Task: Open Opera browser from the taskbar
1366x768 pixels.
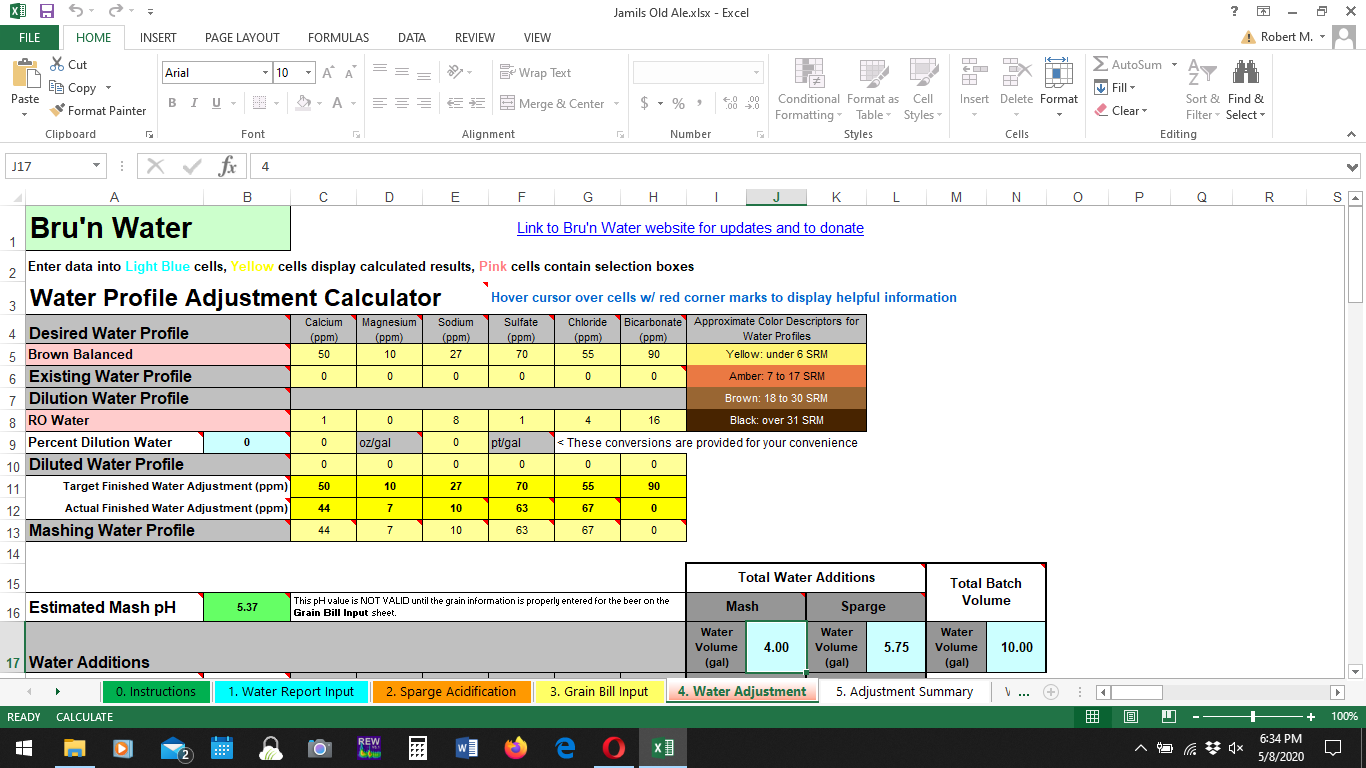Action: point(614,747)
